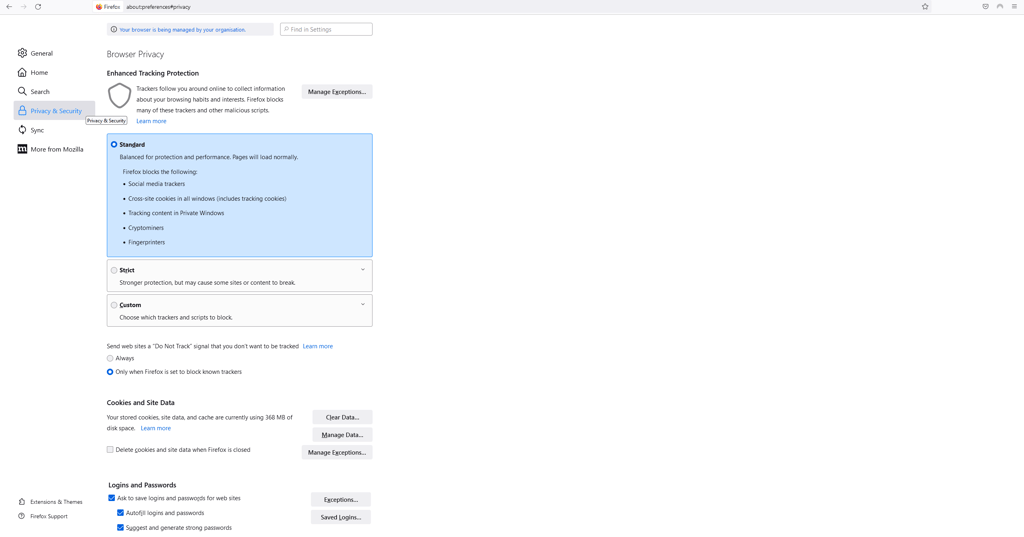Screen dimensions: 1024x537
Task: Click the Privacy & Security category label
Action: [56, 111]
